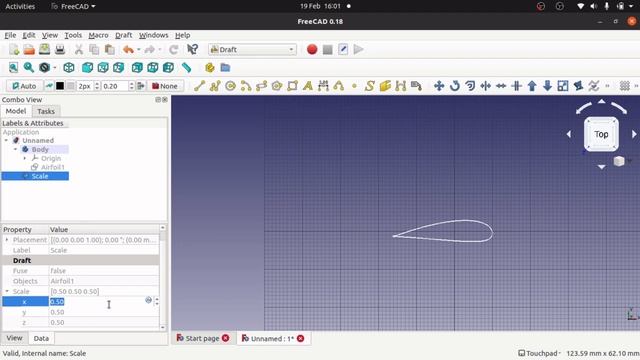Collapse the Unnamed document tree node
Viewport: 640px width, 360px height.
[7, 140]
